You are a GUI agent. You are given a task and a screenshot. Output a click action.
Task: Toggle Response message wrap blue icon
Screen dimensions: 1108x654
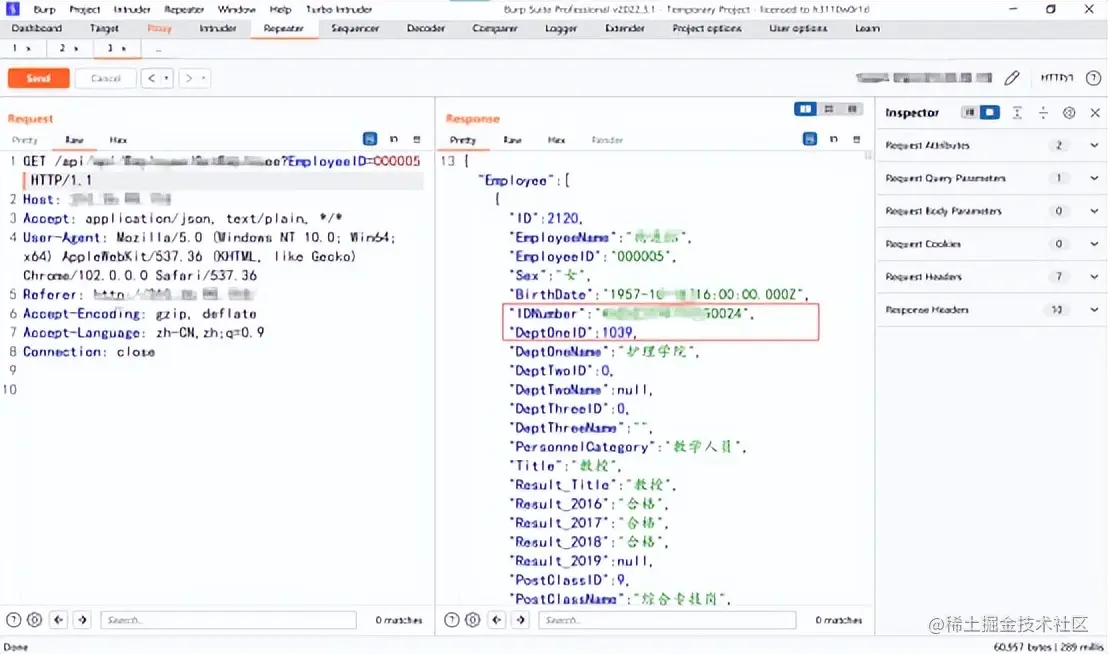click(x=810, y=139)
